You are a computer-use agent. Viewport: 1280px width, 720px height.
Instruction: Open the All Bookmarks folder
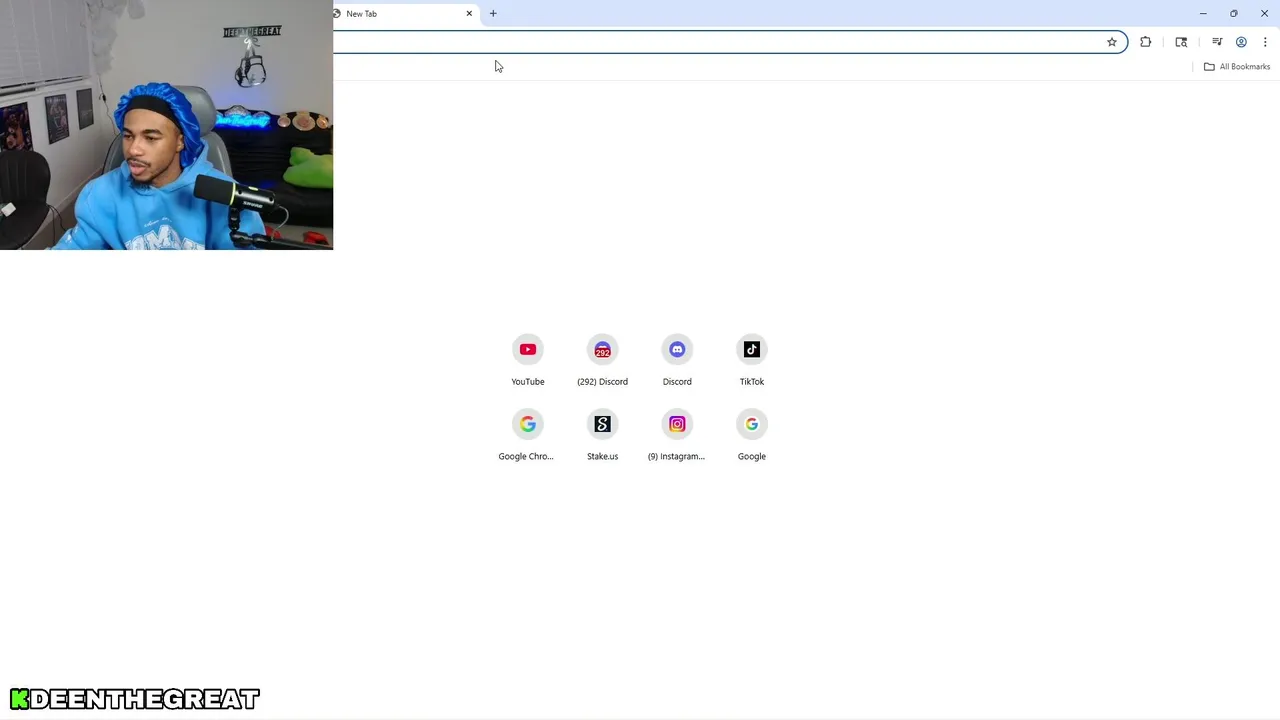(1237, 67)
